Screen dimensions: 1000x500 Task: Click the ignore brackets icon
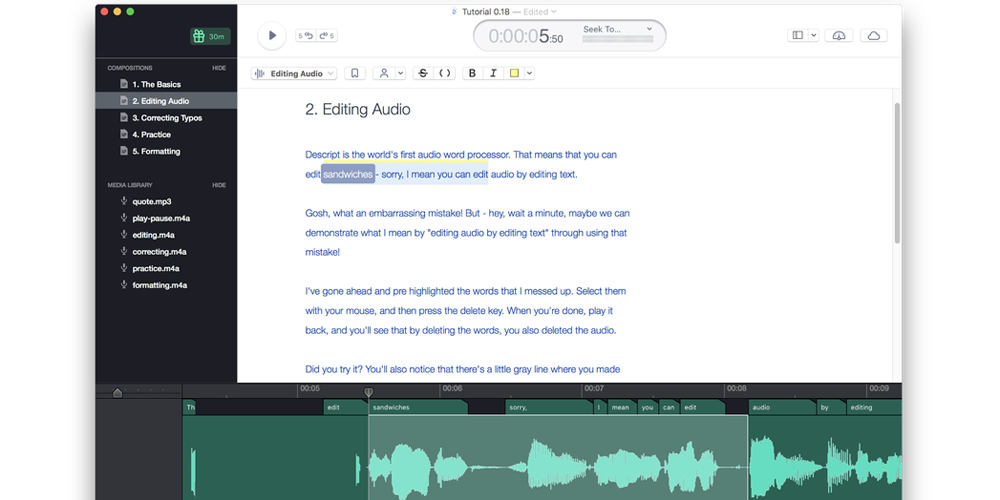[x=445, y=73]
